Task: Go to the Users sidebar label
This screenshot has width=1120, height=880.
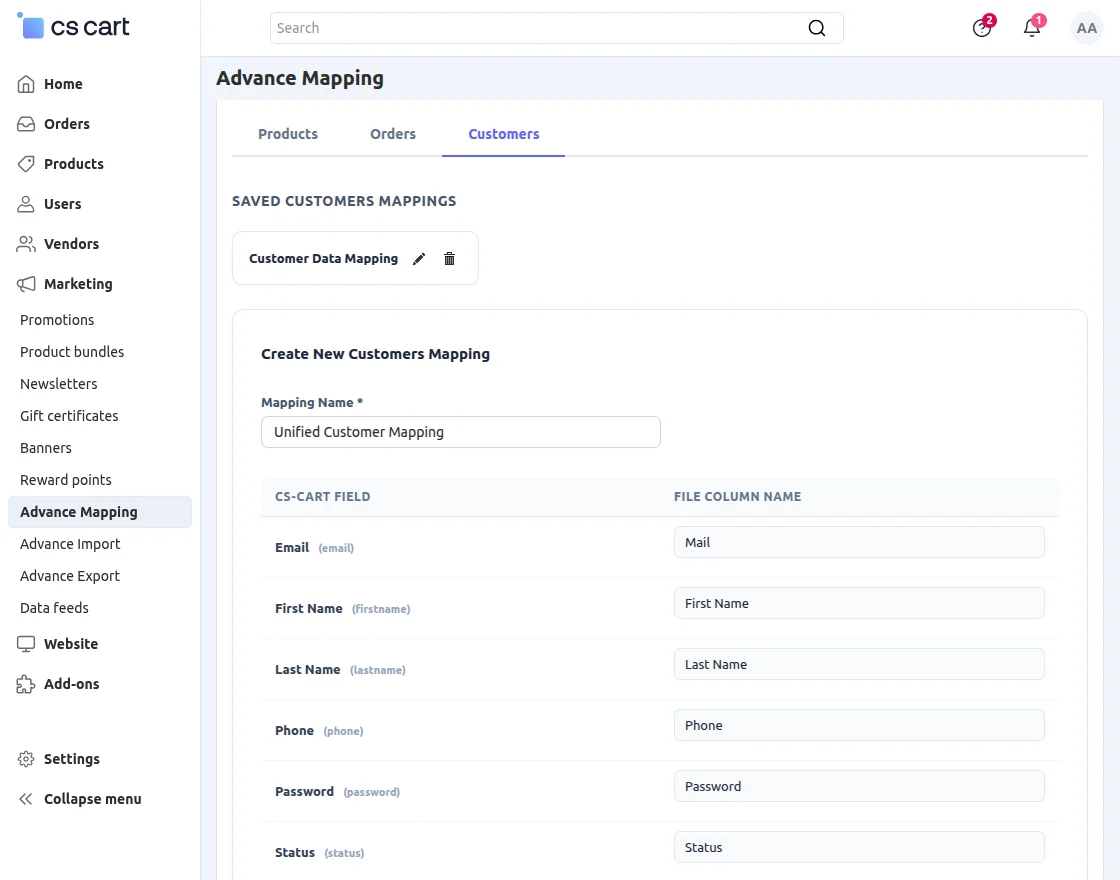Action: tap(63, 204)
